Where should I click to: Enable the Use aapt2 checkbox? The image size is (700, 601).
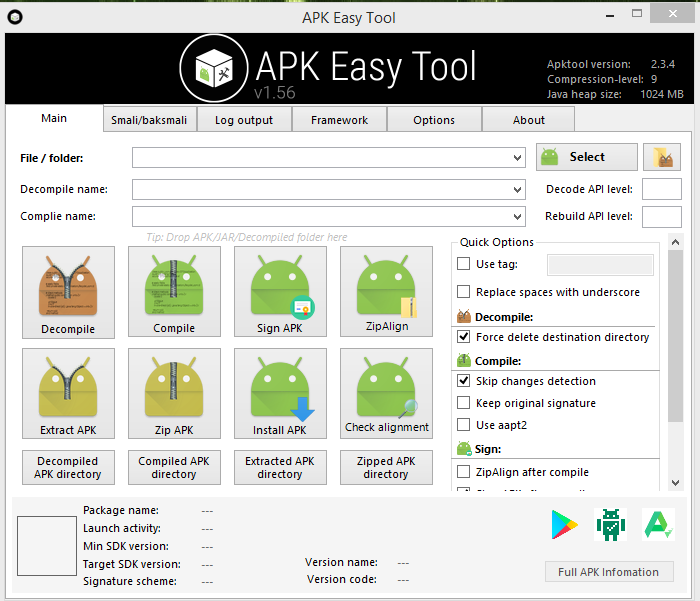[x=463, y=425]
